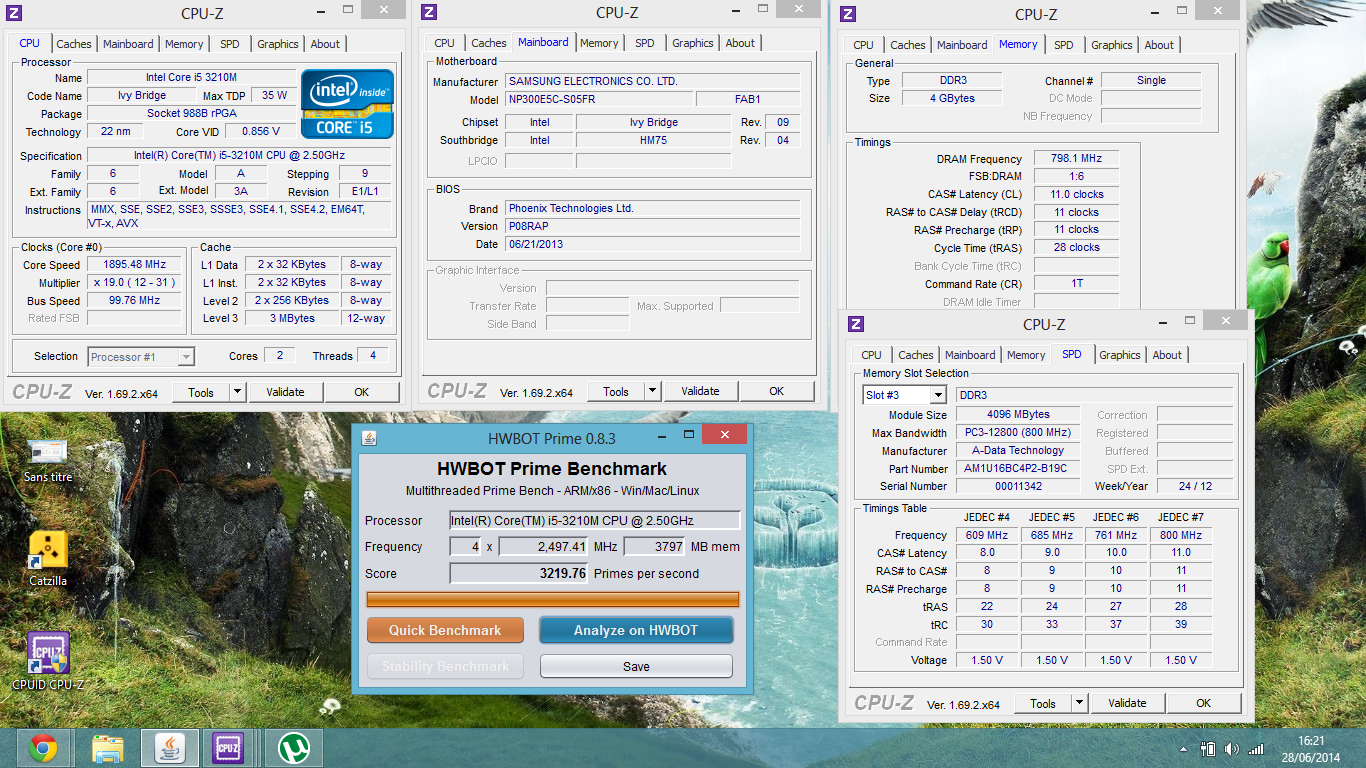This screenshot has height=768, width=1366.
Task: Click the orange benchmark progress bar
Action: (553, 599)
